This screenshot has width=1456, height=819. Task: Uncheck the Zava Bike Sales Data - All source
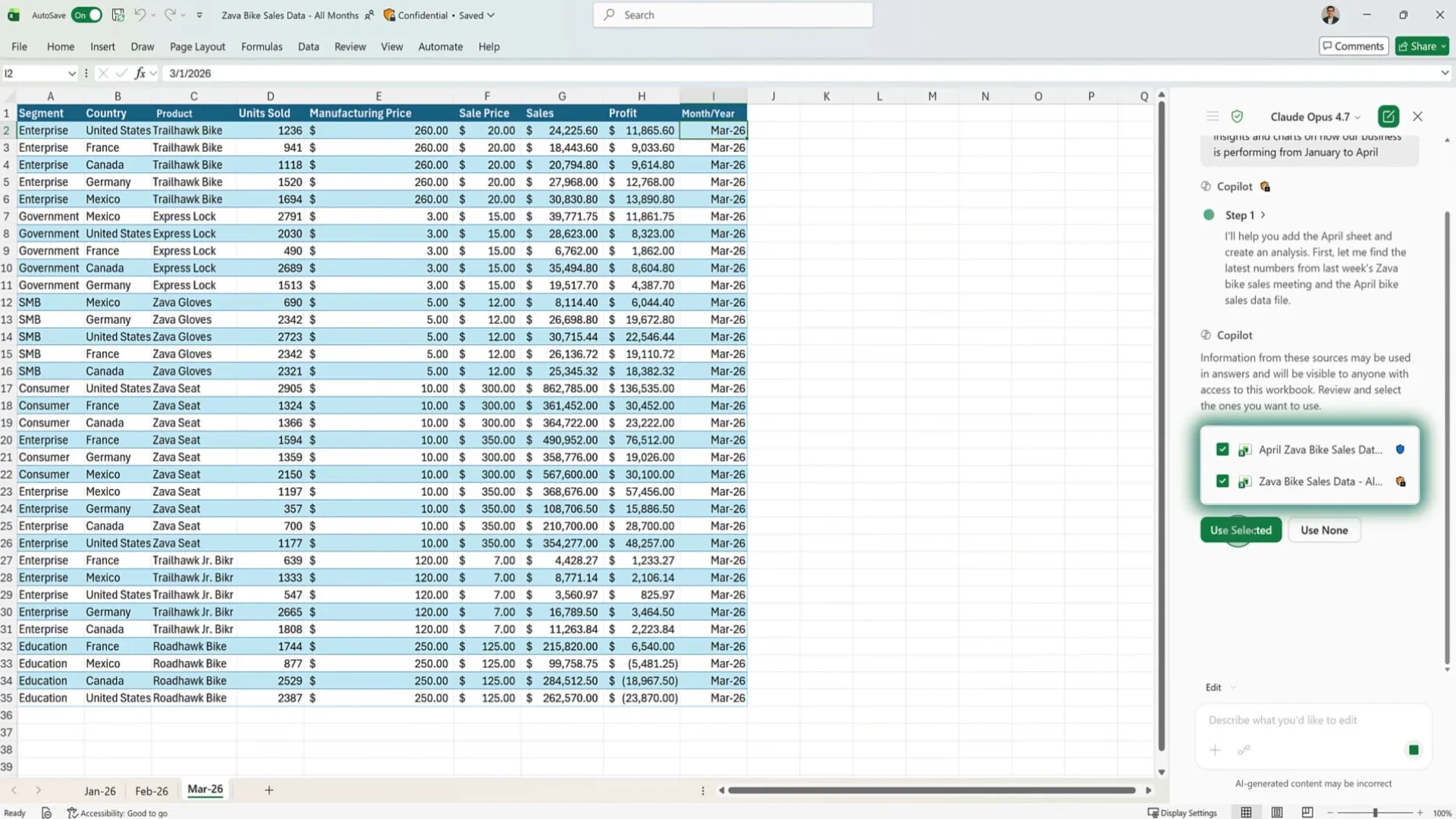[x=1222, y=481]
